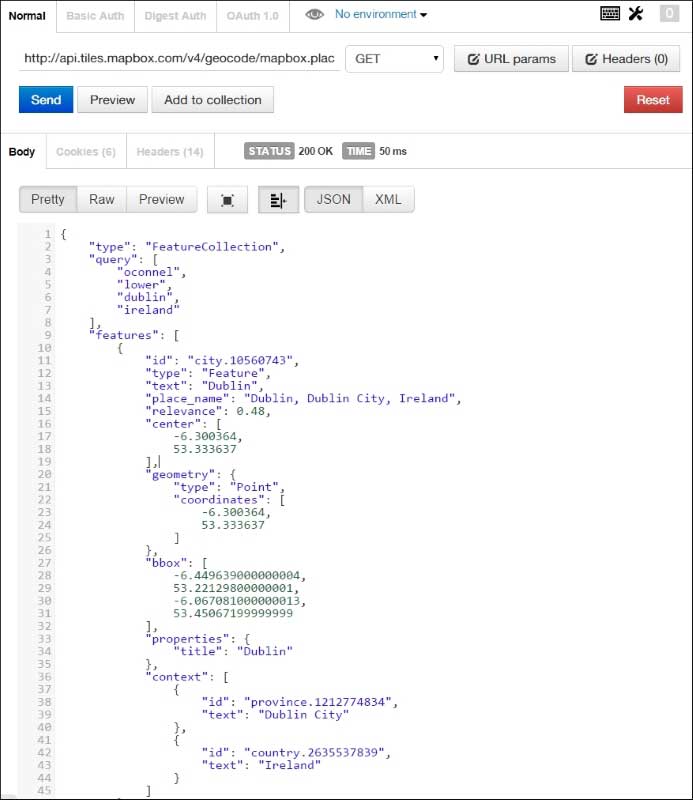
Task: Click Add to collection button
Action: coord(213,100)
